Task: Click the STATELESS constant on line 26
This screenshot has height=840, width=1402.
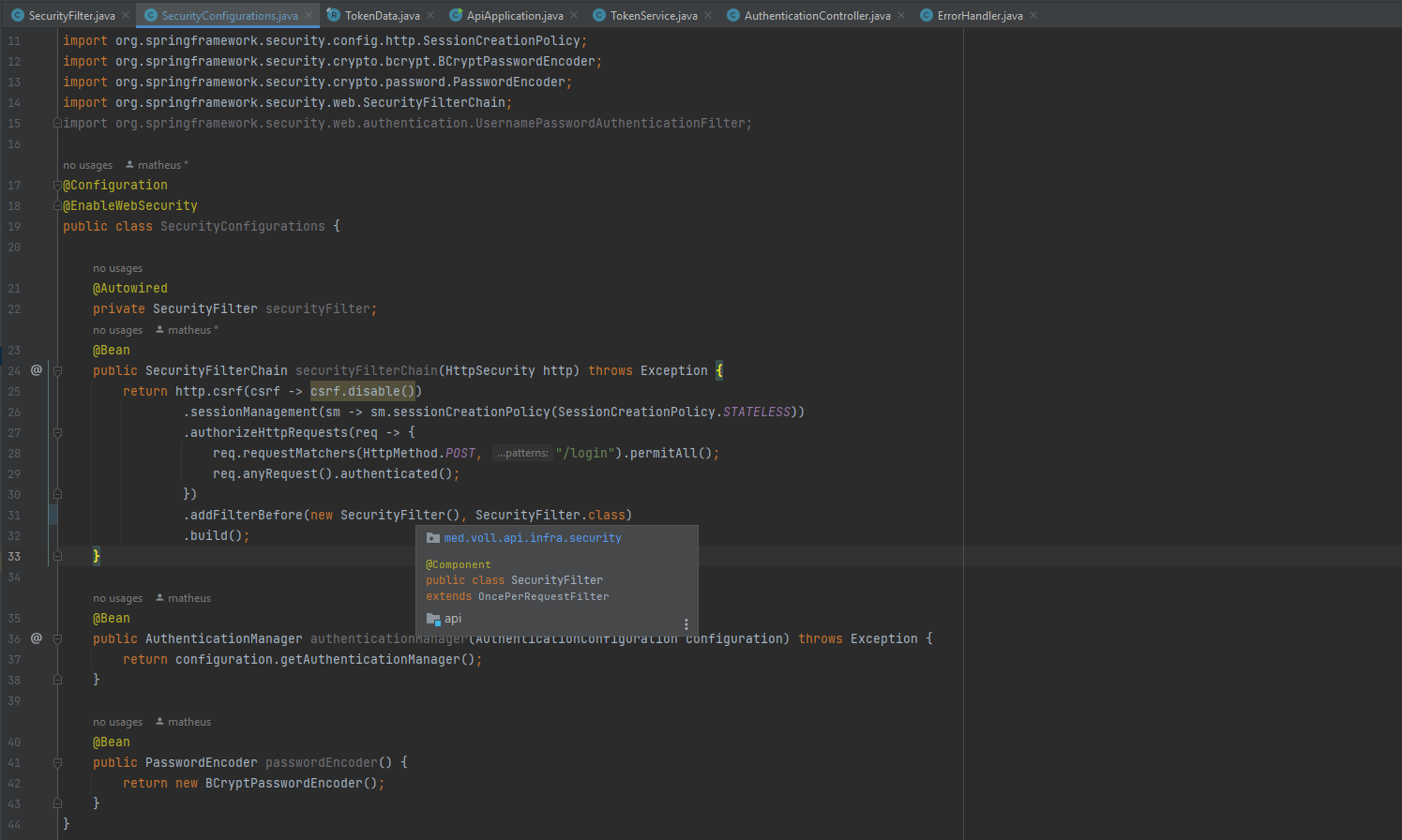Action: point(757,412)
